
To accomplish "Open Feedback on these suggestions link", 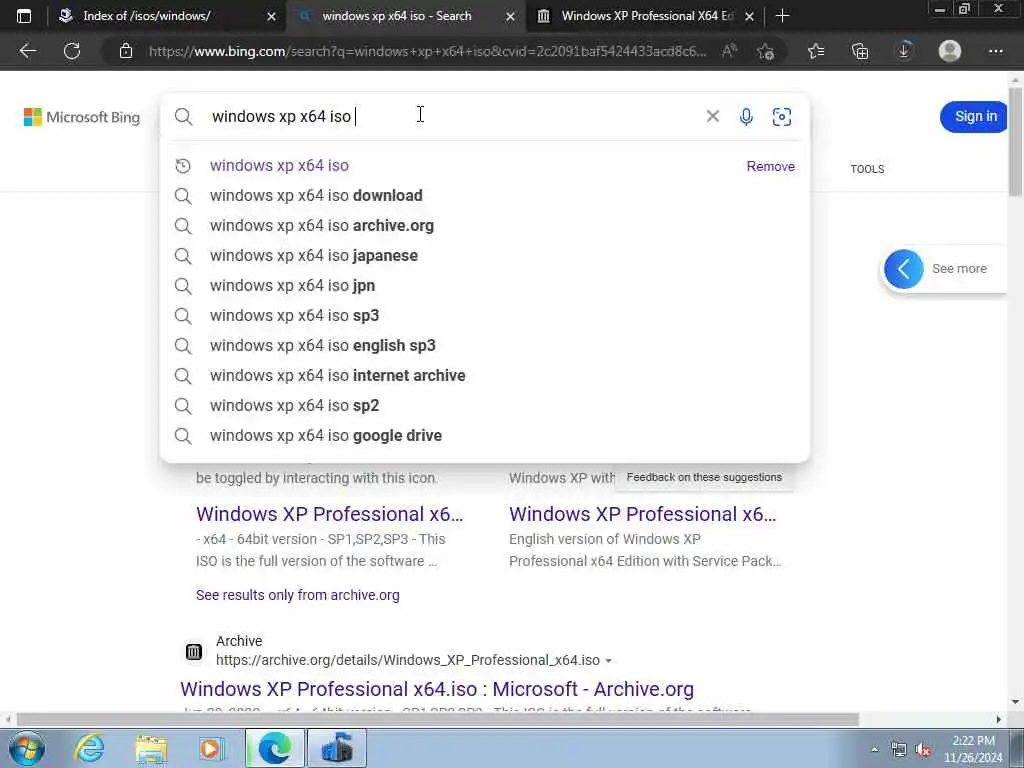I will [x=704, y=477].
